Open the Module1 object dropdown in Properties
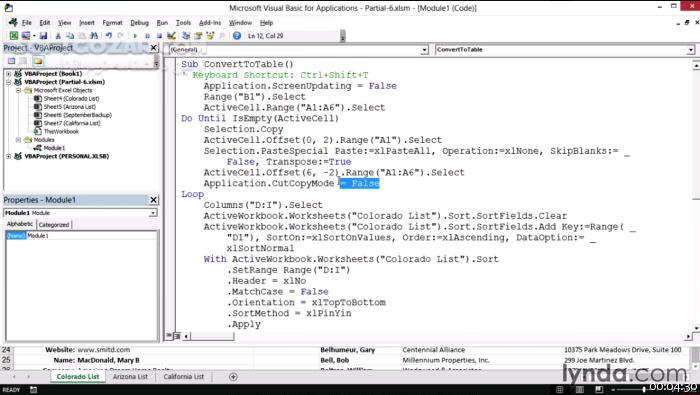700x395 pixels. coord(153,213)
